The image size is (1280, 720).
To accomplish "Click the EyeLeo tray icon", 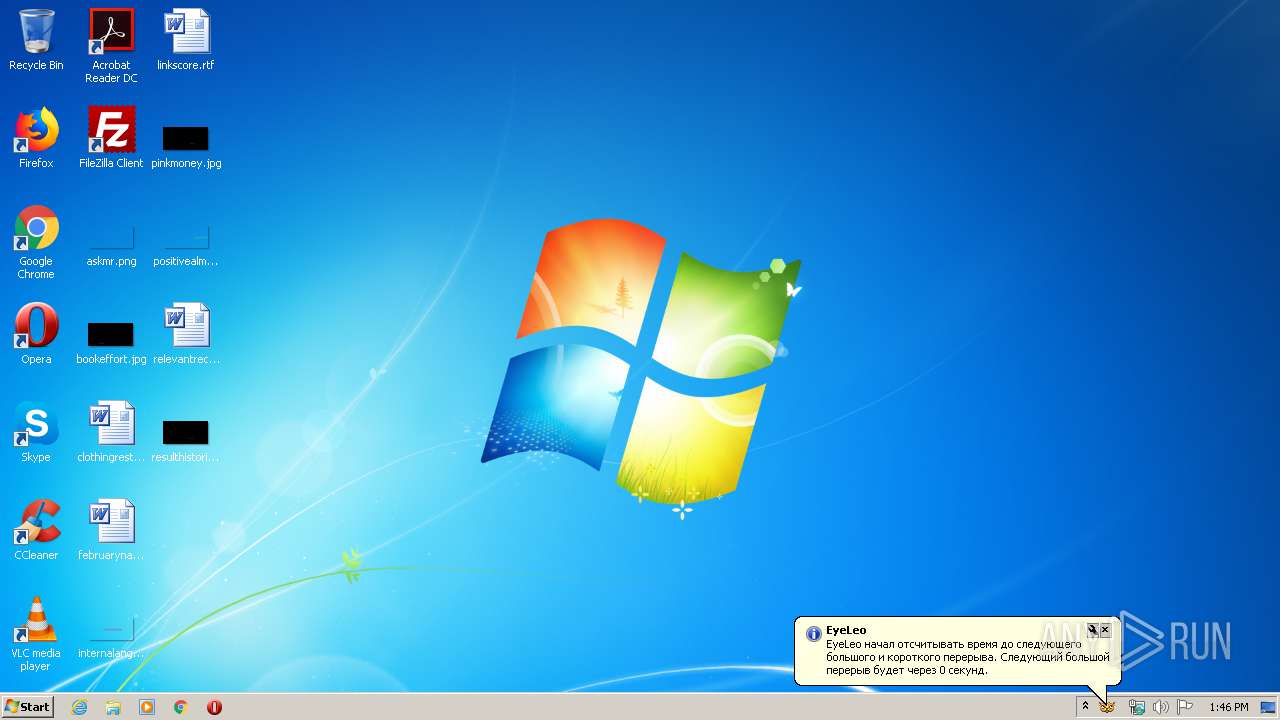I will click(1107, 707).
